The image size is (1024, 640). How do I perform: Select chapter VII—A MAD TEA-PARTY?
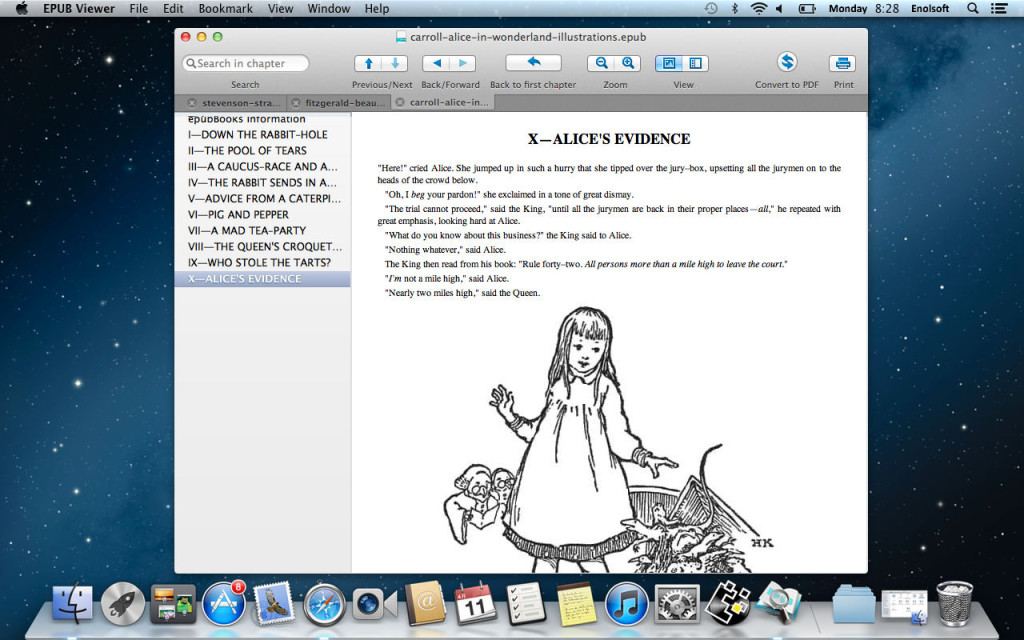tap(247, 230)
